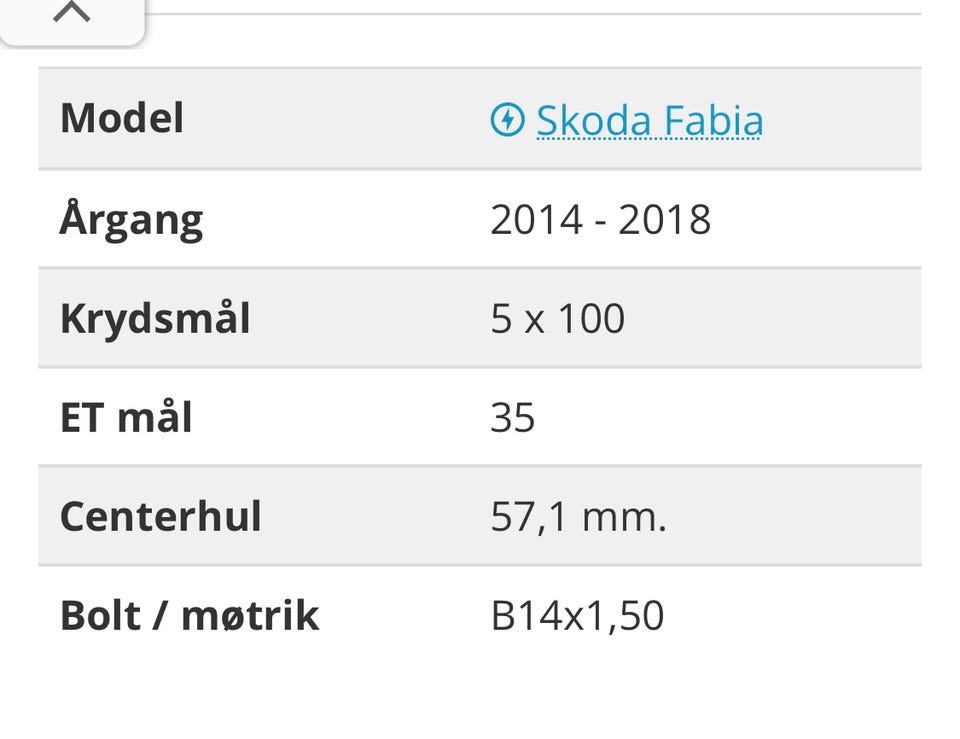Click the 2014 - 2018 year range value
This screenshot has height=739, width=960.
coord(600,219)
